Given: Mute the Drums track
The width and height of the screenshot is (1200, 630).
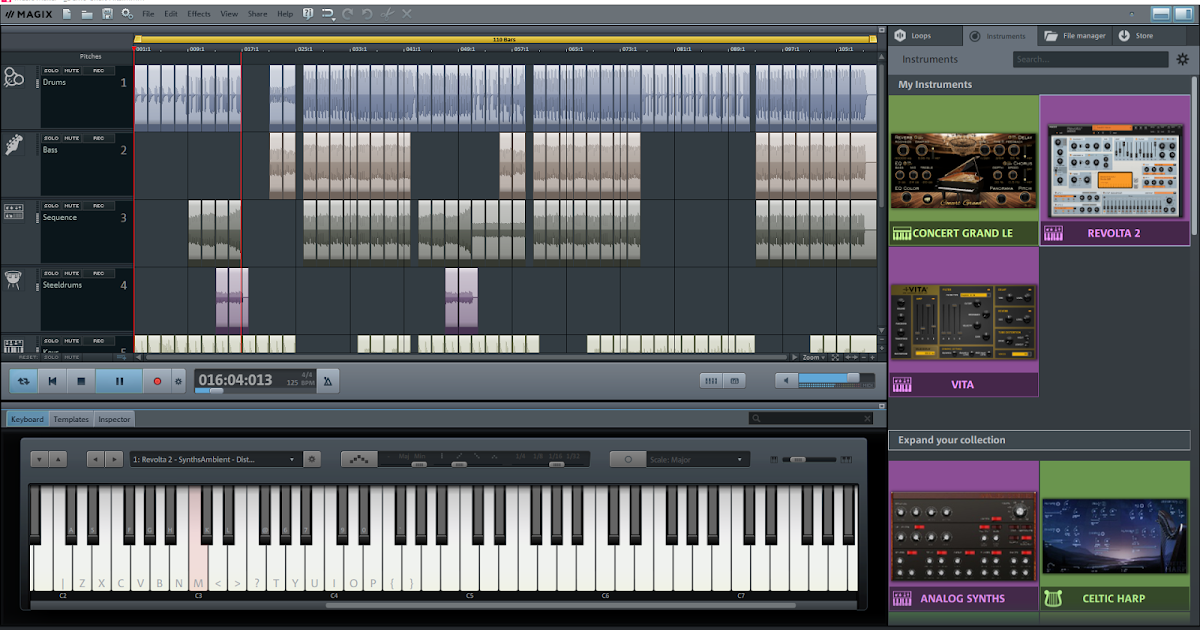Looking at the screenshot, I should coord(72,70).
